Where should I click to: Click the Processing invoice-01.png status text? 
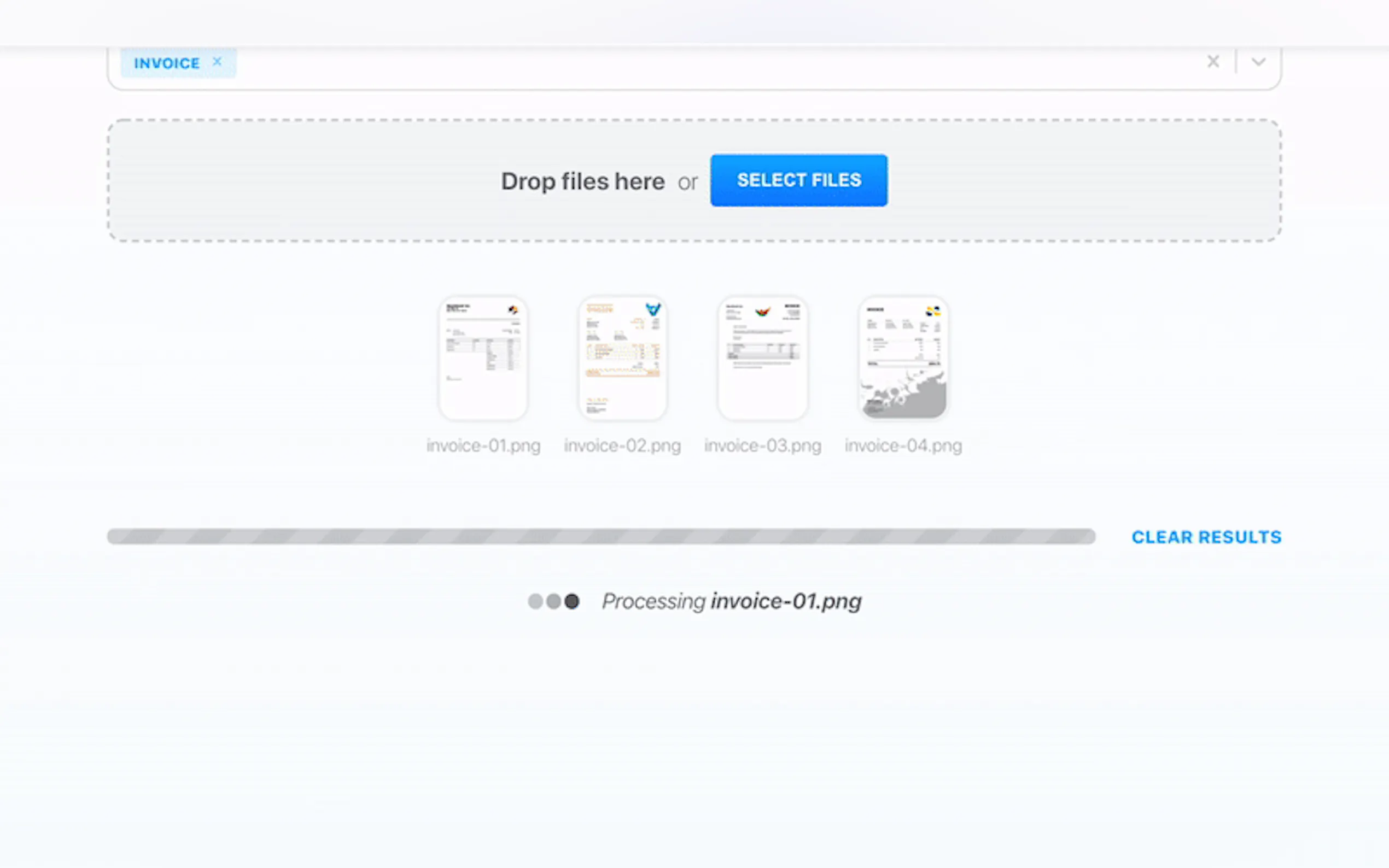(732, 601)
